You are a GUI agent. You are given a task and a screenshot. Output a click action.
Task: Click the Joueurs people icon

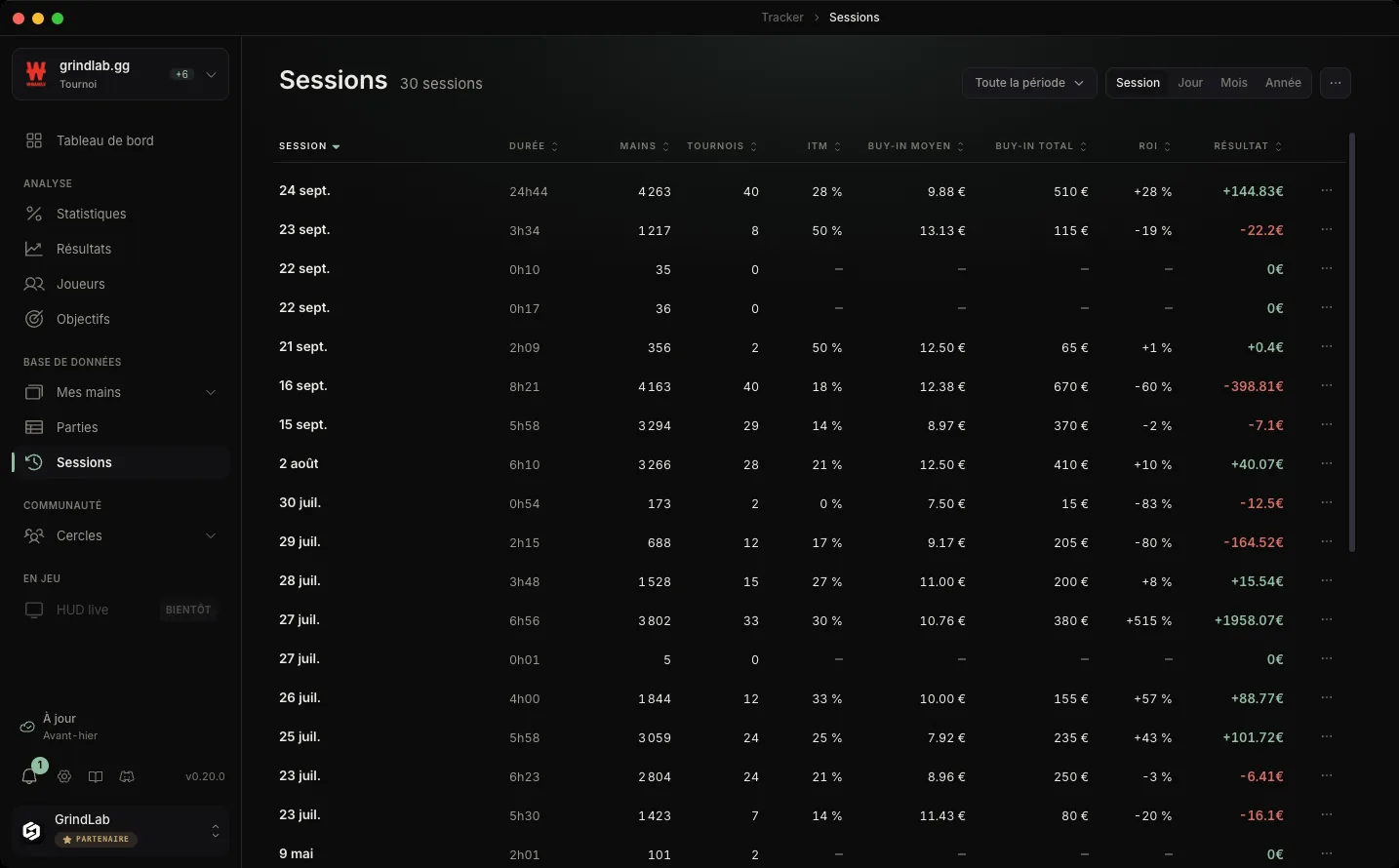34,284
